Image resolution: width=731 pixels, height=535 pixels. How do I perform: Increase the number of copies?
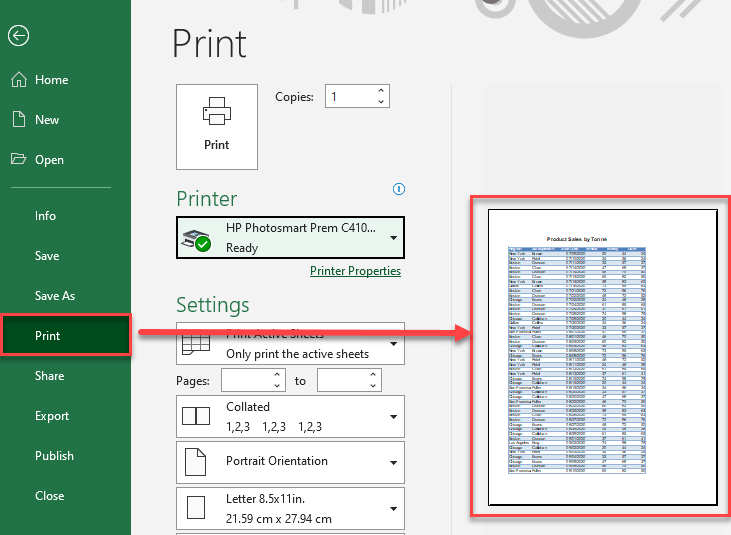point(380,91)
